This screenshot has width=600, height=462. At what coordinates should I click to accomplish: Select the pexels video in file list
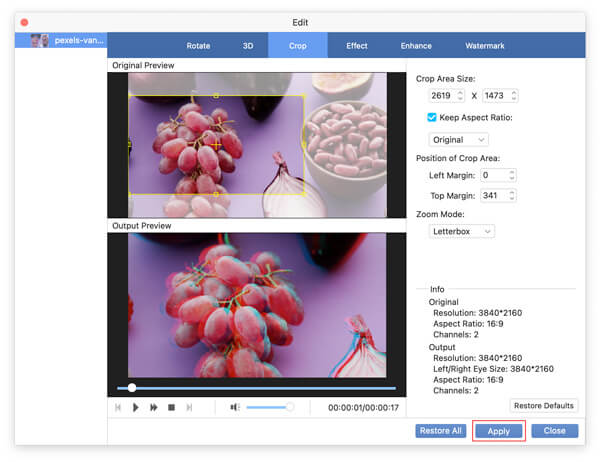[61, 40]
